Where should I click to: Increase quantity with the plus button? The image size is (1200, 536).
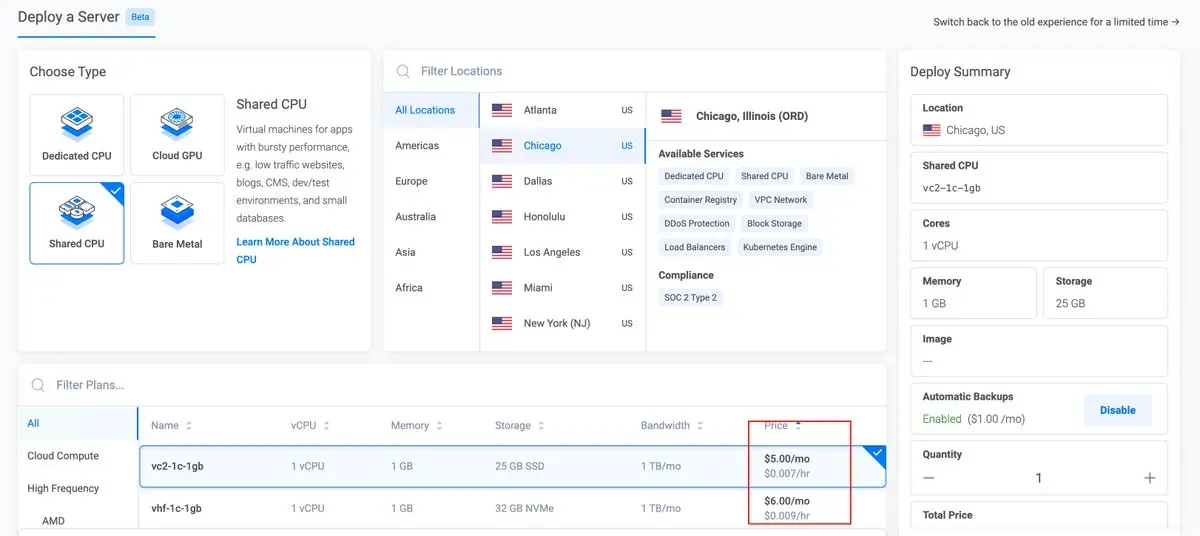pyautogui.click(x=1150, y=478)
